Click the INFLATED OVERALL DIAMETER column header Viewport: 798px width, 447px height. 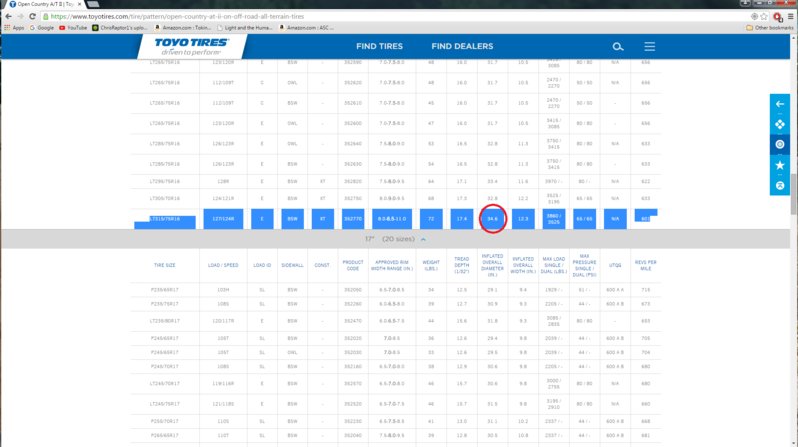492,265
